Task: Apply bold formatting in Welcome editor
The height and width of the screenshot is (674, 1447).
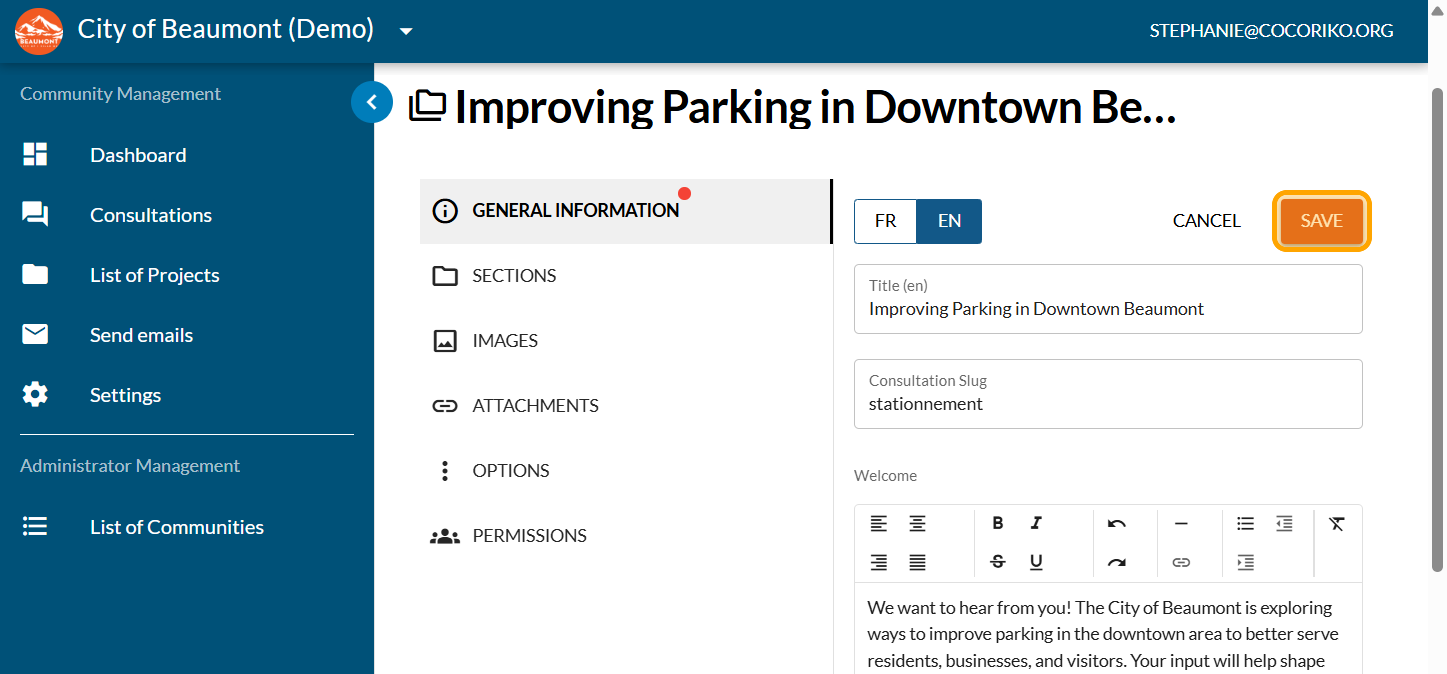Action: pos(997,523)
